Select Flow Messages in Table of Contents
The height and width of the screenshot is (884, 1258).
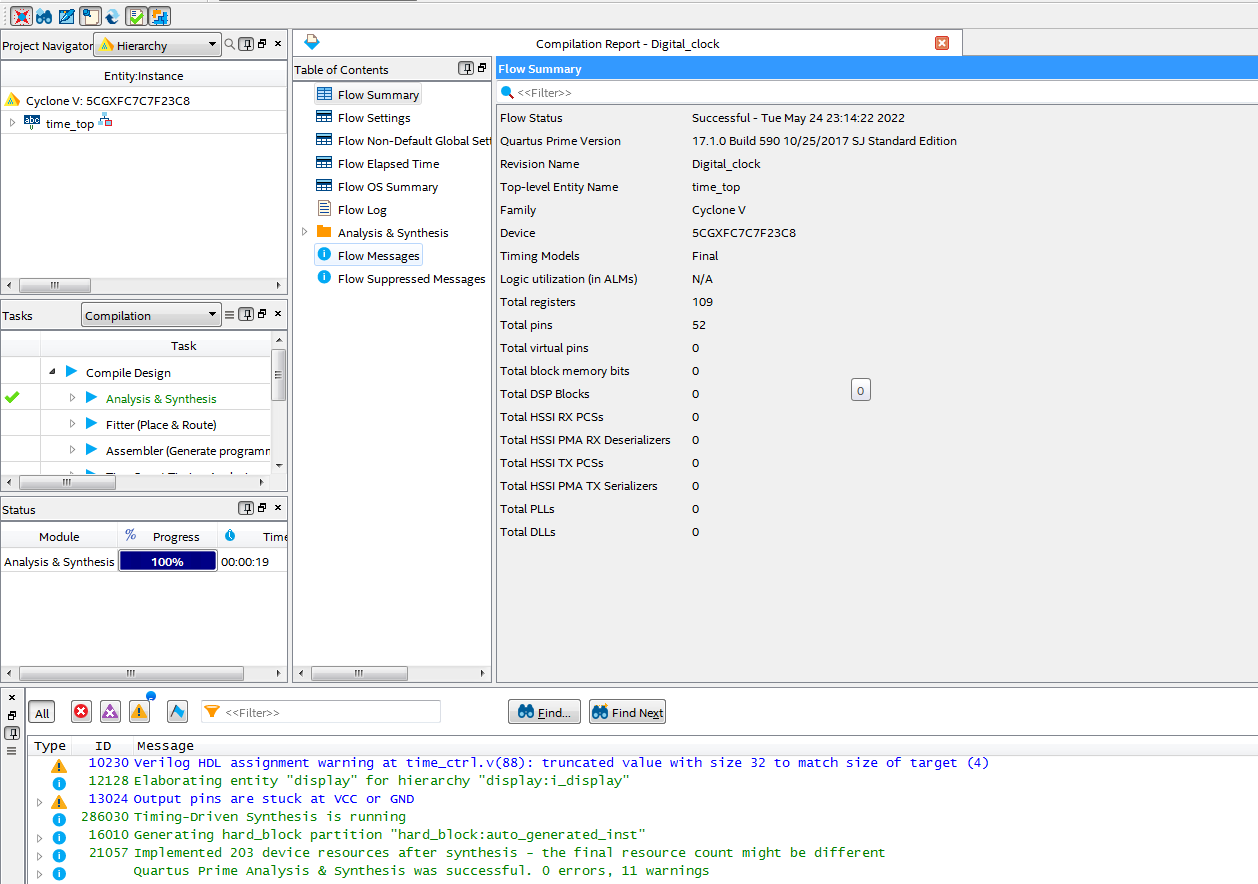(378, 256)
